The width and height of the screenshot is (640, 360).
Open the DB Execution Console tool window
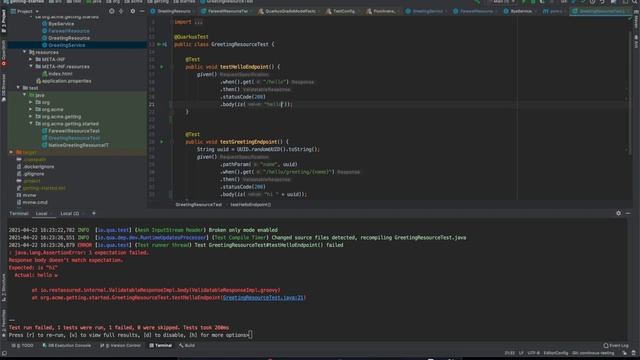[67, 345]
